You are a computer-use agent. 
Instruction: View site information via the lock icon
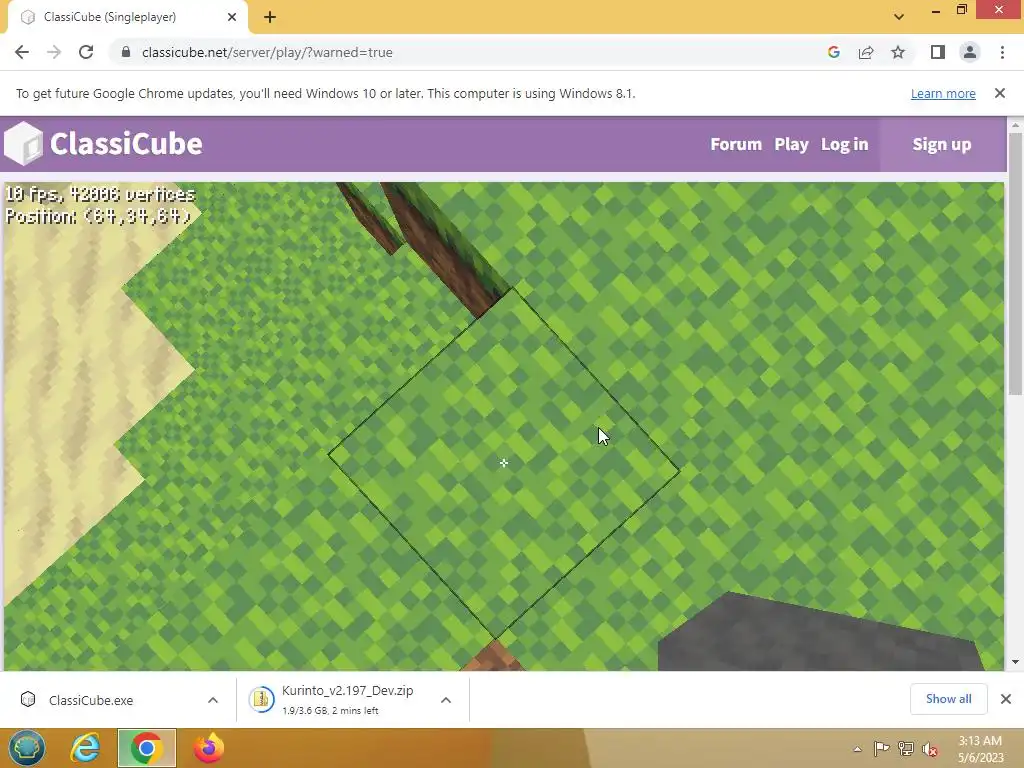[126, 52]
